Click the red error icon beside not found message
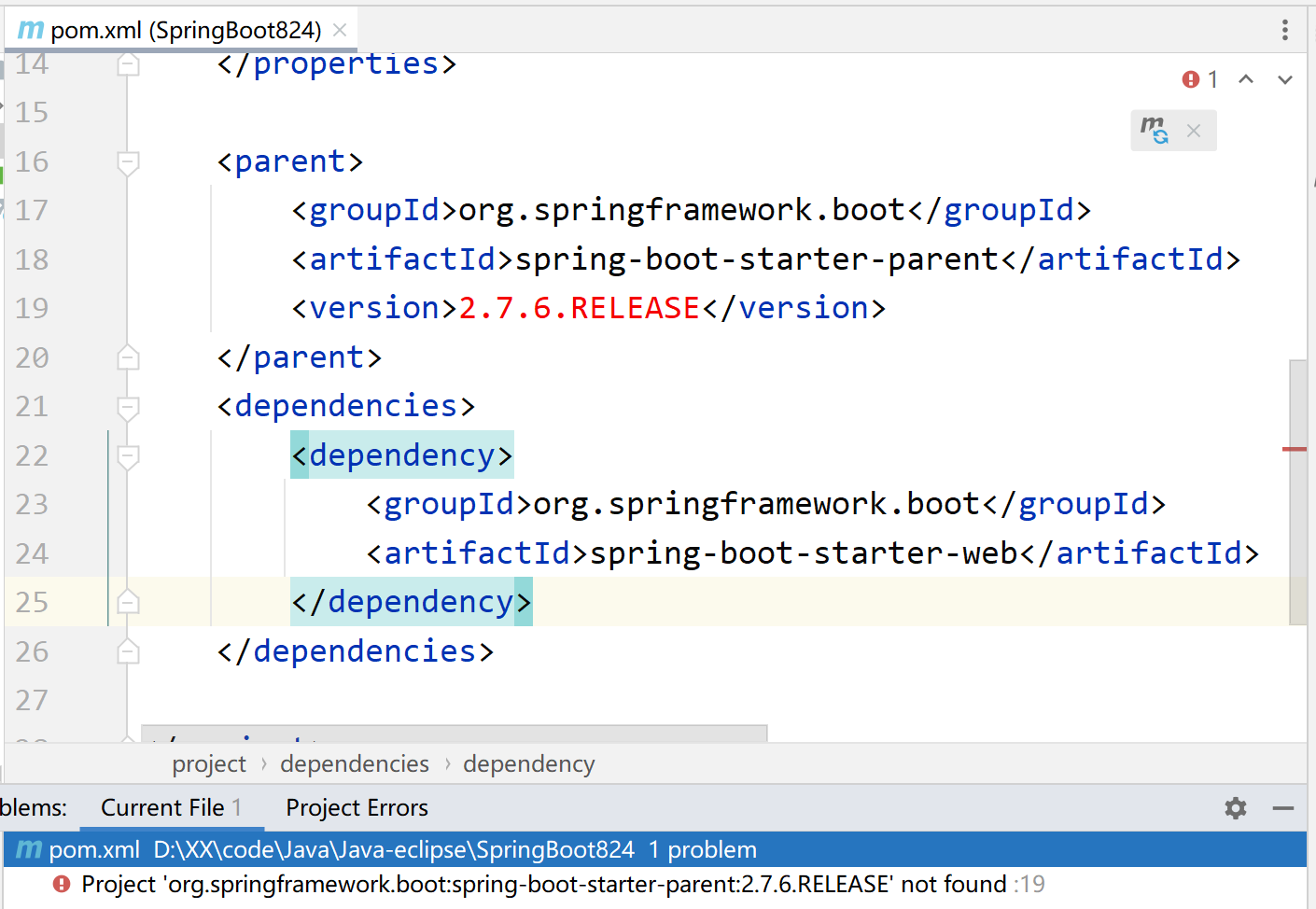The width and height of the screenshot is (1316, 909). click(62, 884)
